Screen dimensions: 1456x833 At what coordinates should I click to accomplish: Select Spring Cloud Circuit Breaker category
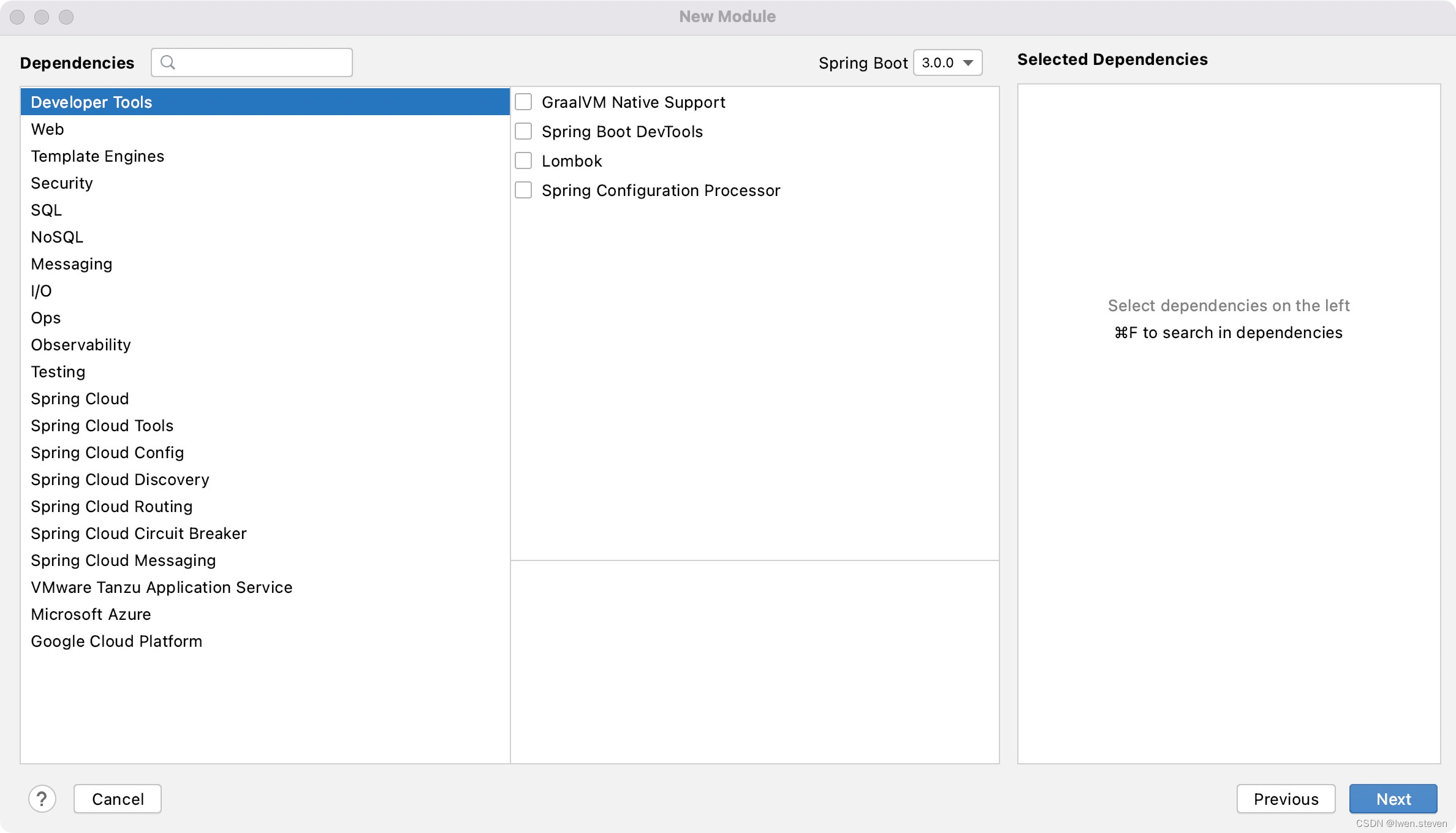[x=265, y=533]
